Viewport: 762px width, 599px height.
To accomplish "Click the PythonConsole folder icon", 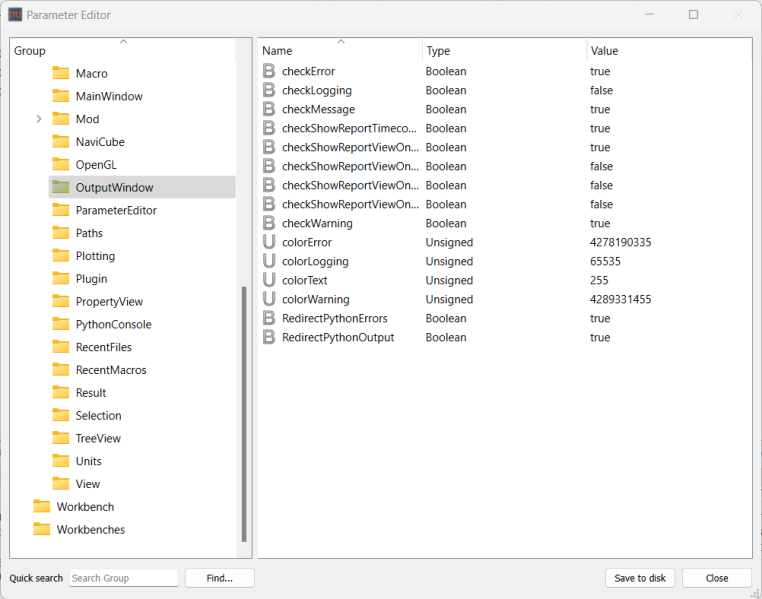I will 60,324.
